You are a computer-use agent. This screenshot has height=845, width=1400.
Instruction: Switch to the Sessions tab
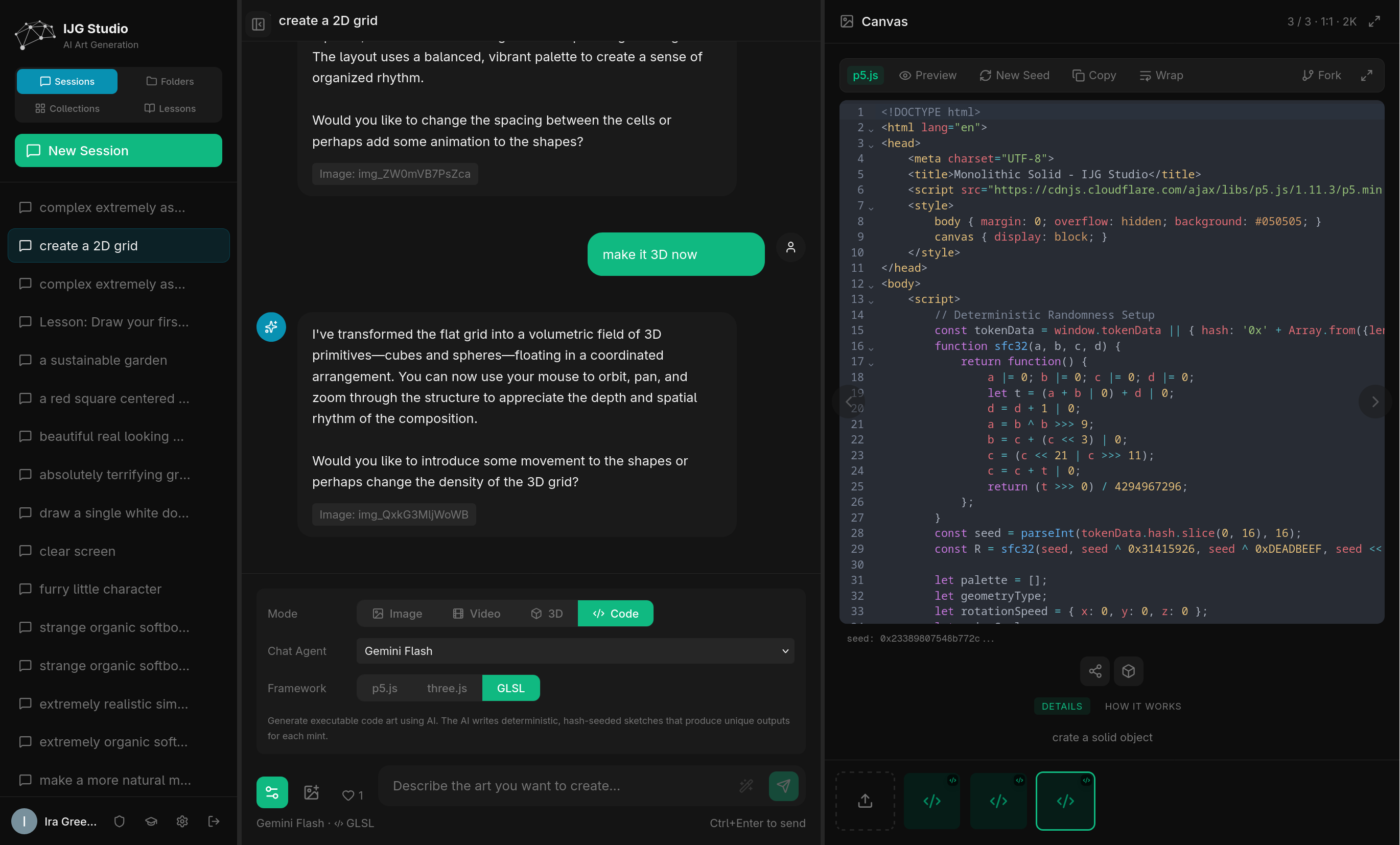pyautogui.click(x=67, y=81)
